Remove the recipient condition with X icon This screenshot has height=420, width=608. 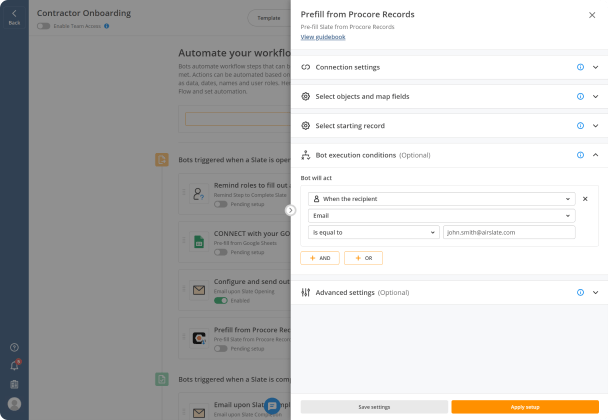585,199
